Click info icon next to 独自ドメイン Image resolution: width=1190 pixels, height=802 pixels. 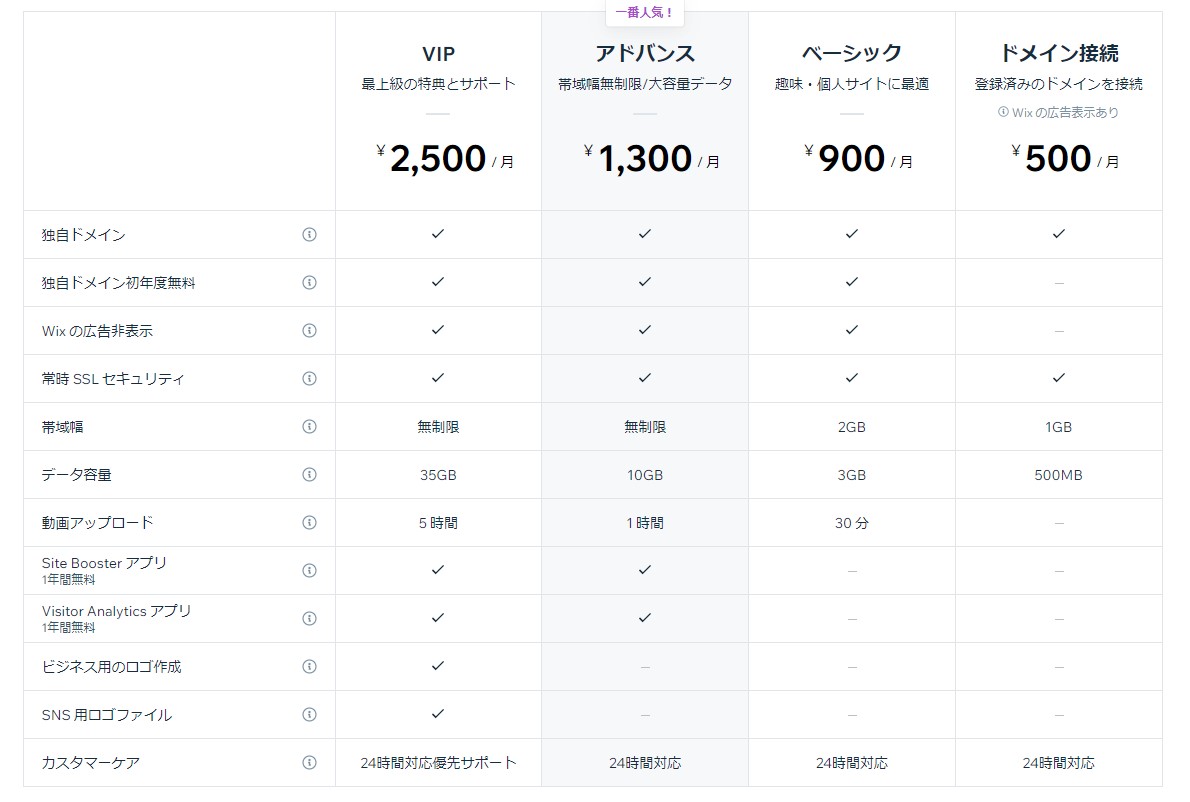[309, 235]
